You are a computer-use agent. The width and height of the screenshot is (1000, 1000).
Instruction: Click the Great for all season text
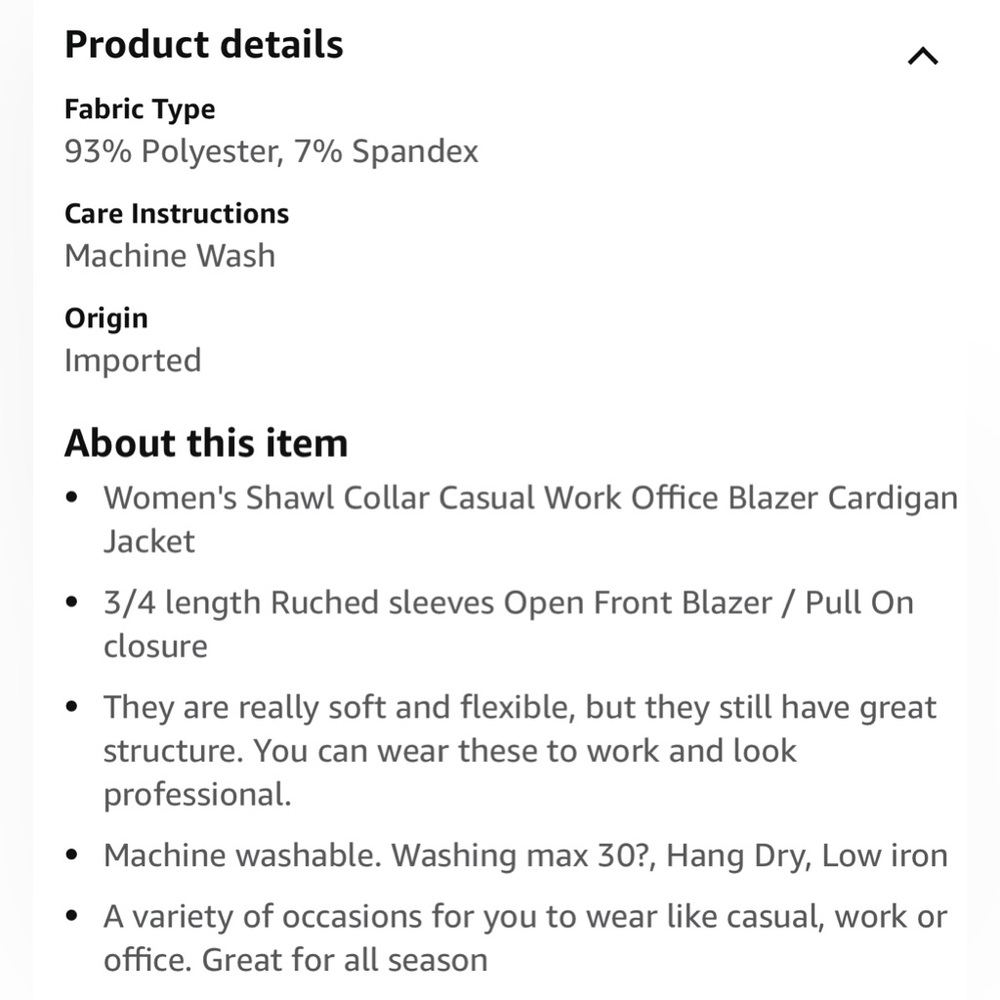[345, 960]
